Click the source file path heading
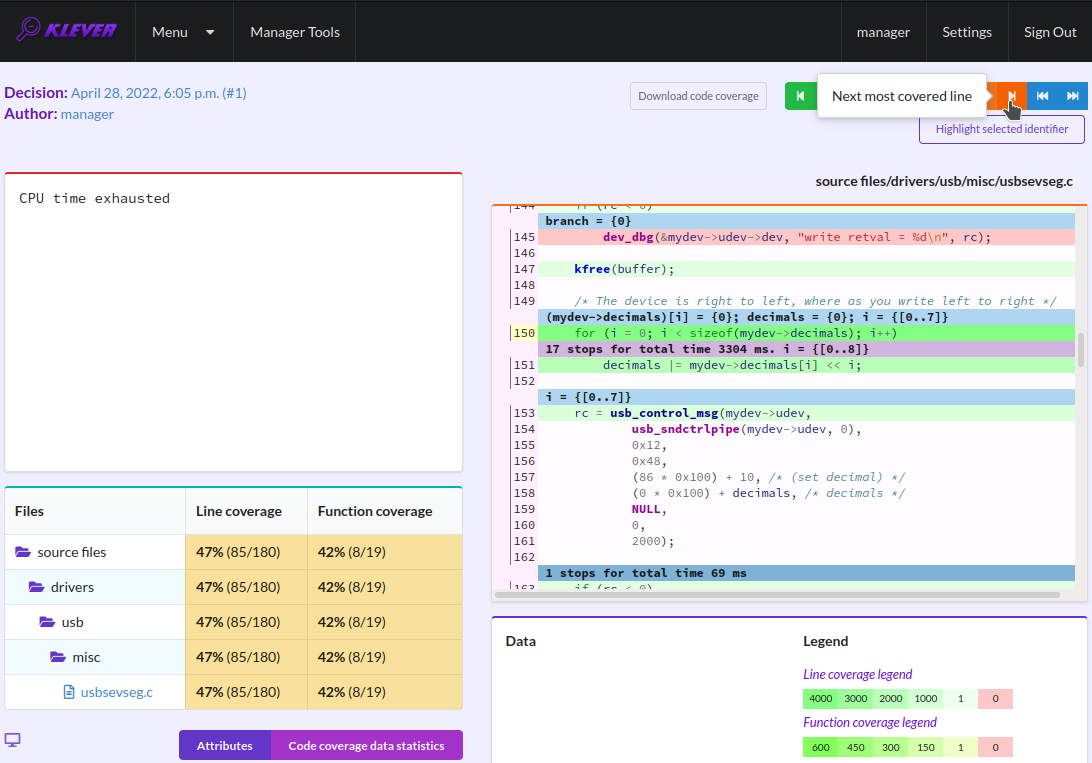Viewport: 1092px width, 763px height. (x=944, y=181)
